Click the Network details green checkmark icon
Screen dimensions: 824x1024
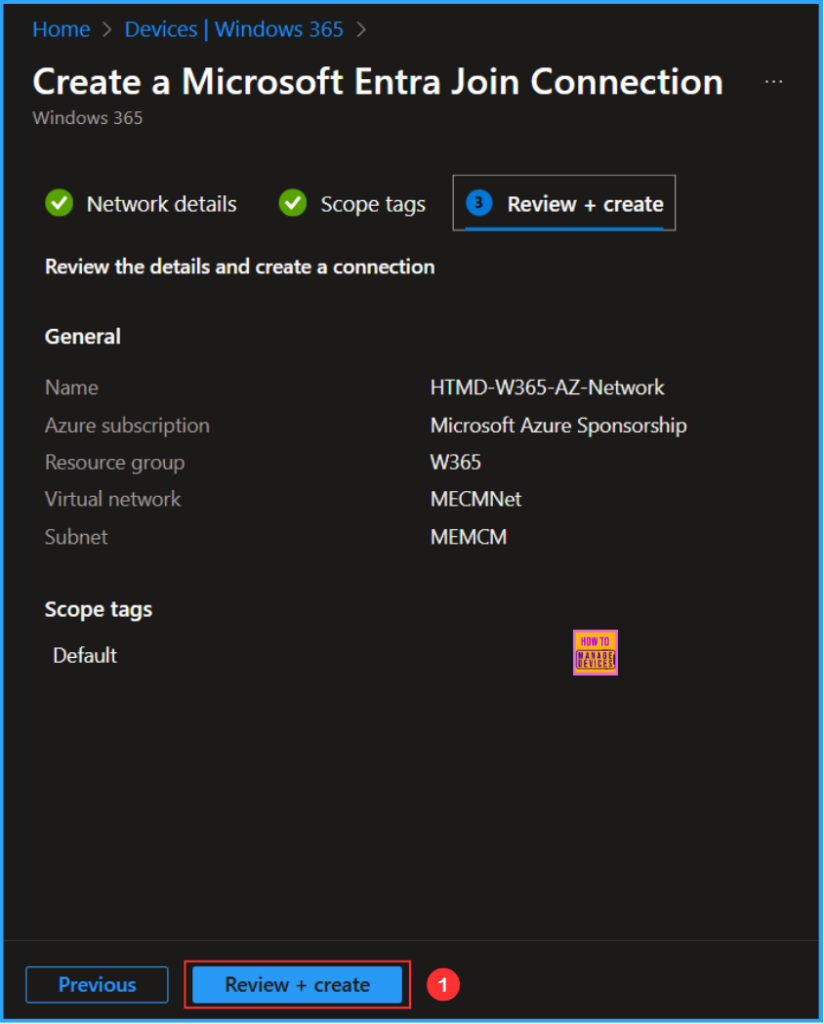[x=59, y=203]
